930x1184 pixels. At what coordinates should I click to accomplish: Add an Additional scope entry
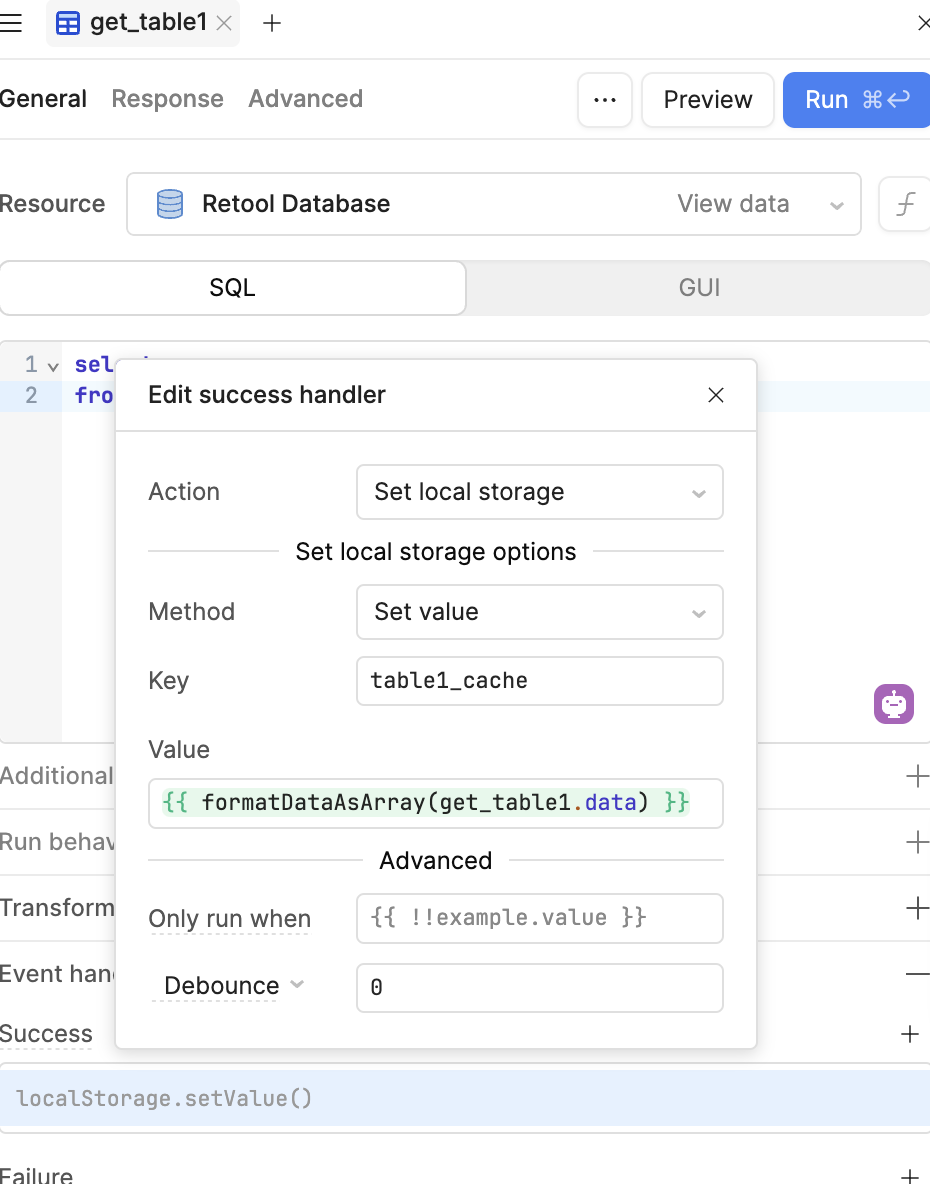[917, 776]
